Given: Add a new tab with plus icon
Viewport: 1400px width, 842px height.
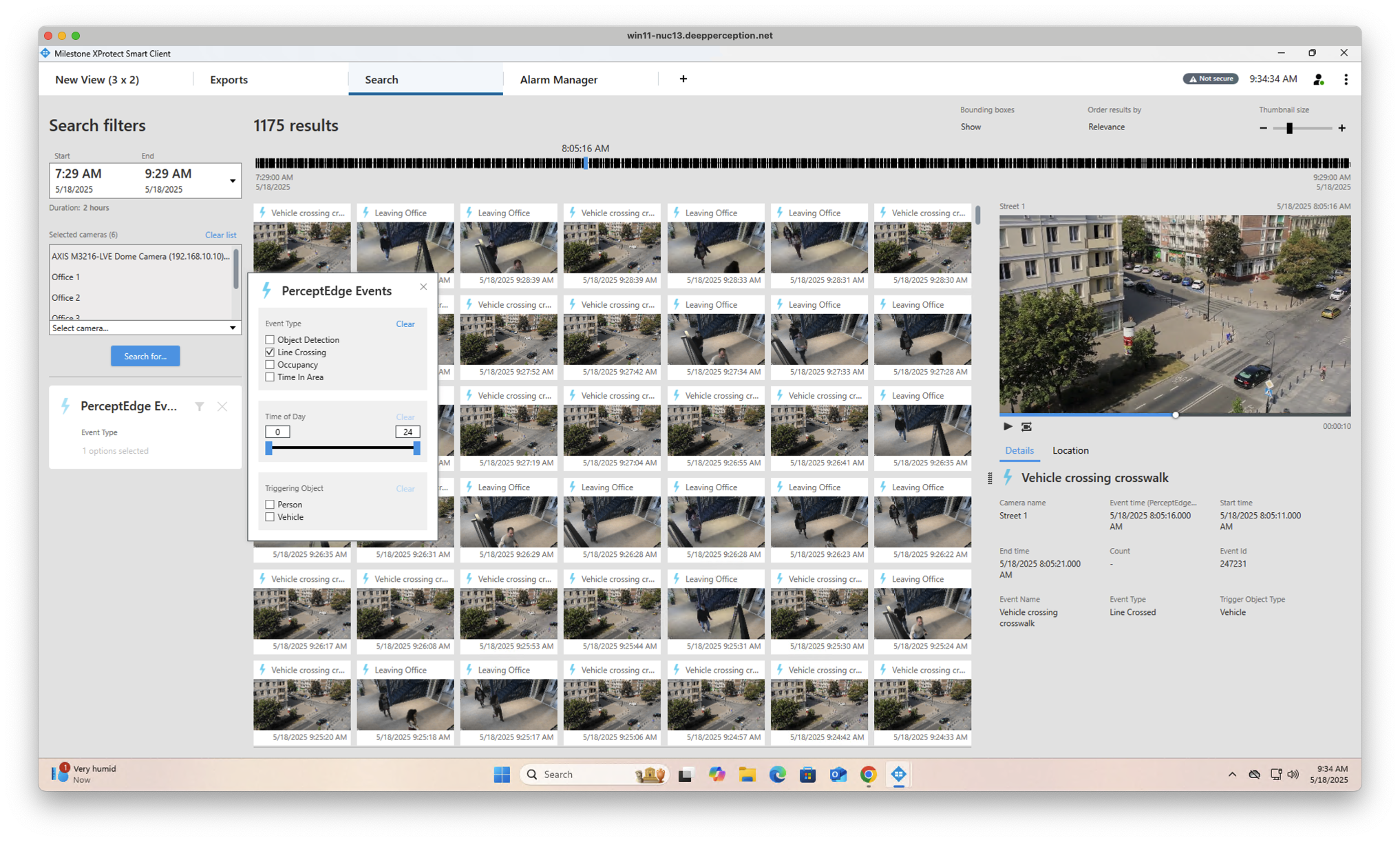Looking at the screenshot, I should 683,79.
